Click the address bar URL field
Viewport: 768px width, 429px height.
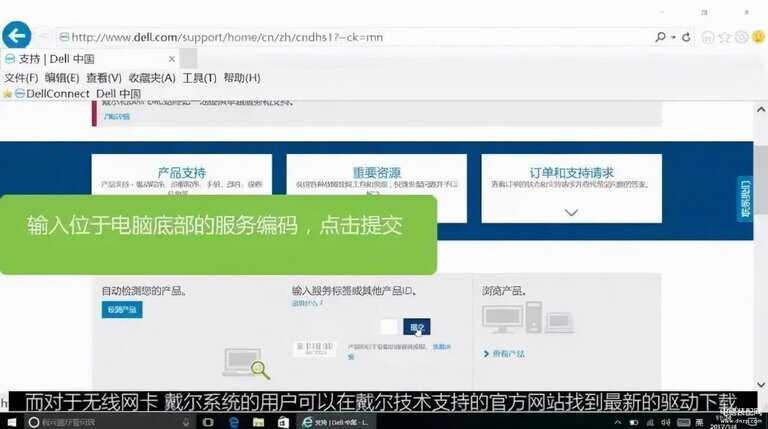[x=355, y=37]
